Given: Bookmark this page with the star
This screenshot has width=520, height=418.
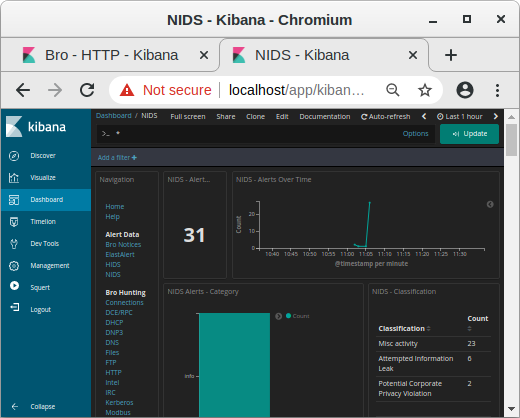Looking at the screenshot, I should [425, 90].
